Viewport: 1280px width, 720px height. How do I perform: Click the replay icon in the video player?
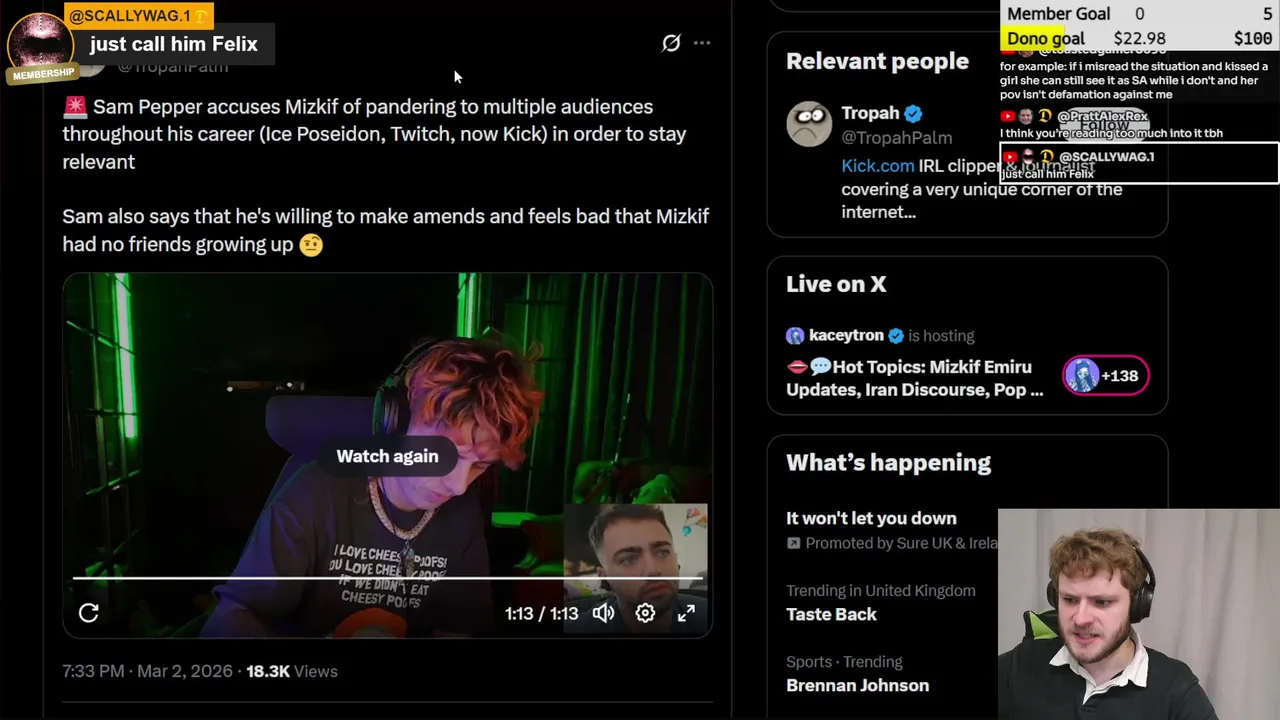89,613
